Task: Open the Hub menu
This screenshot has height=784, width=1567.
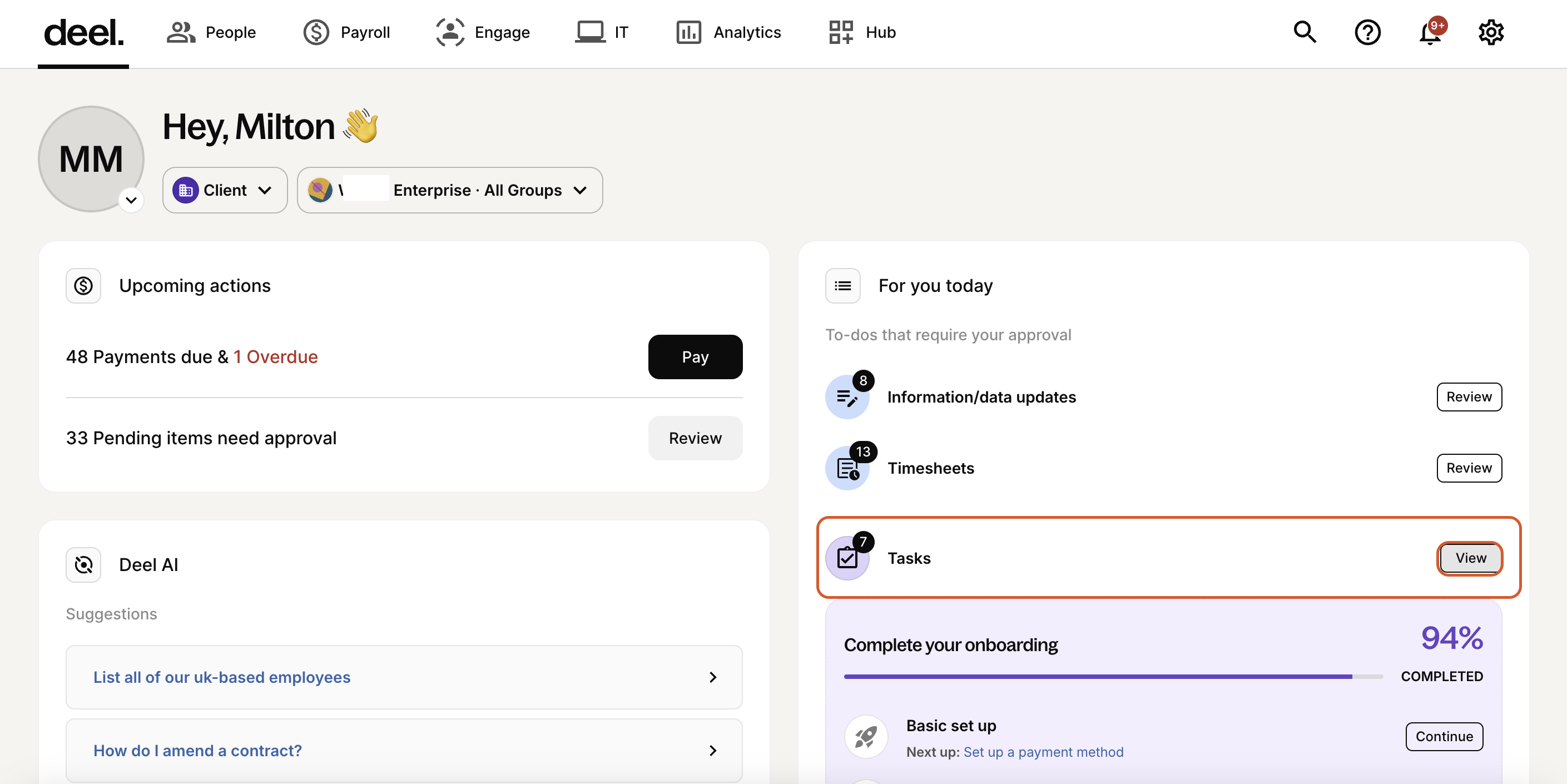Action: point(862,32)
